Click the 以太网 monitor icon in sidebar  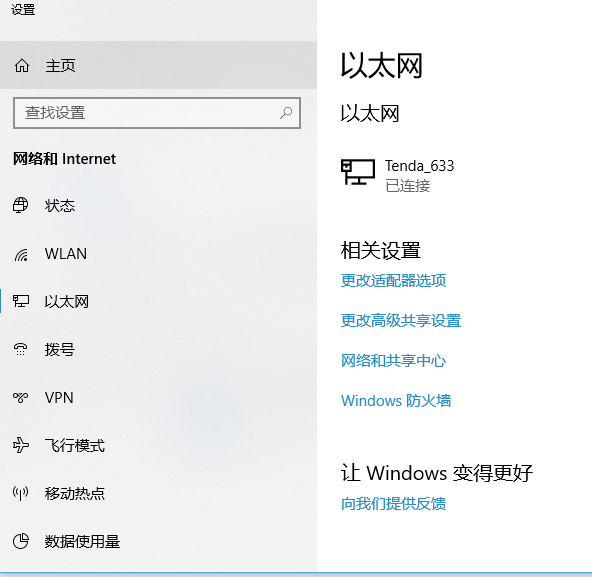pyautogui.click(x=21, y=301)
